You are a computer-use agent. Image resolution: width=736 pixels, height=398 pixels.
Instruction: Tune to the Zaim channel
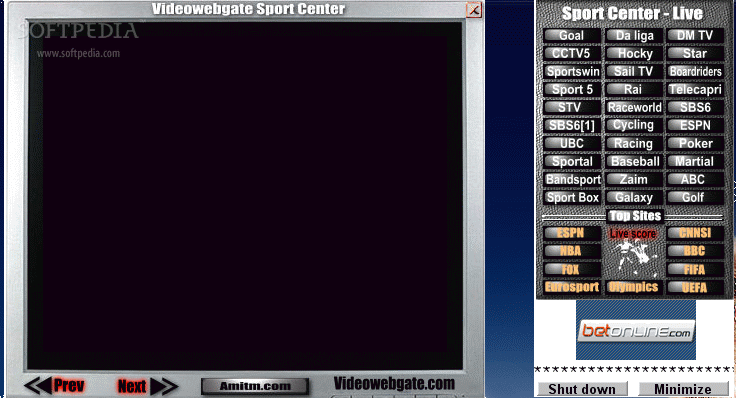(x=634, y=179)
